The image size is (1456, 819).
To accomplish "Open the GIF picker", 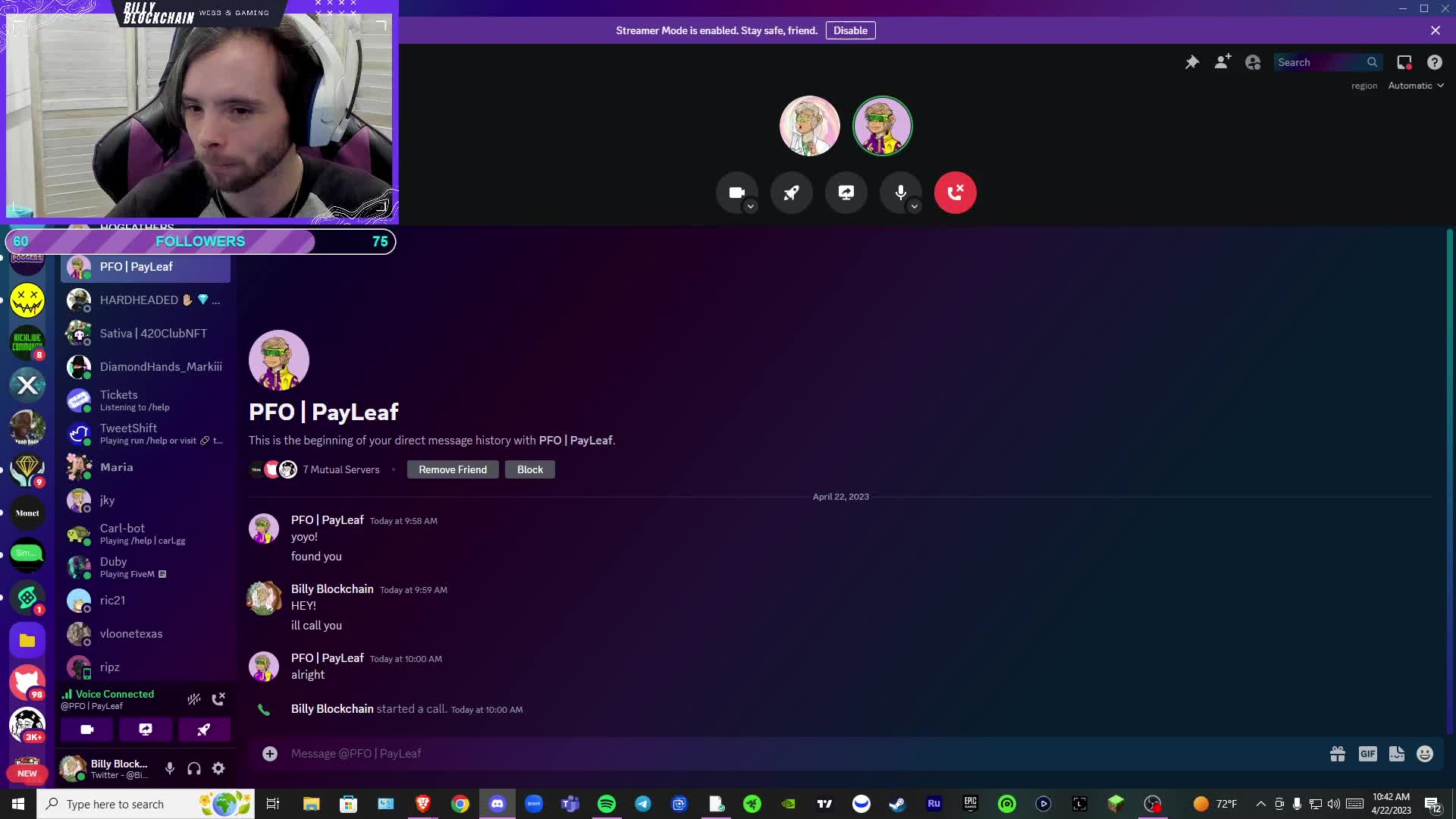I will click(x=1368, y=753).
